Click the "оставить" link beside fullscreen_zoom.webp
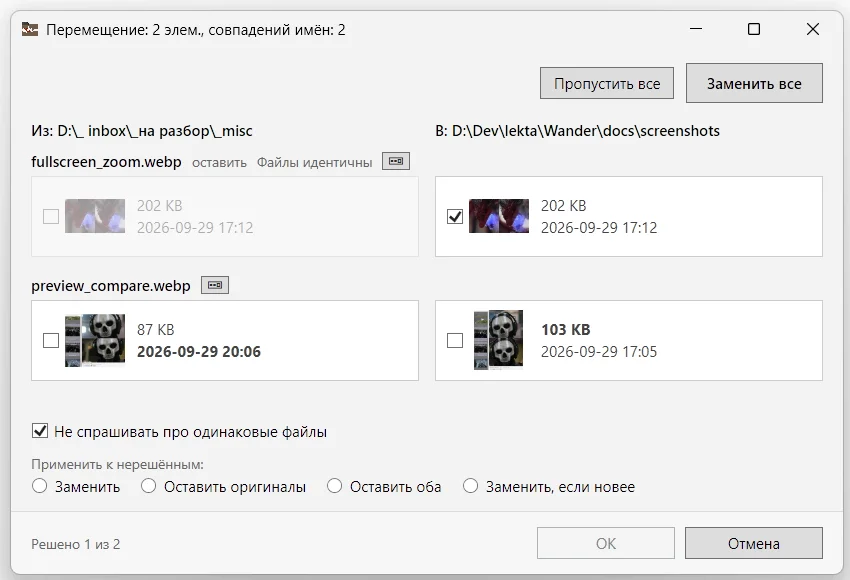The height and width of the screenshot is (580, 850). [219, 163]
